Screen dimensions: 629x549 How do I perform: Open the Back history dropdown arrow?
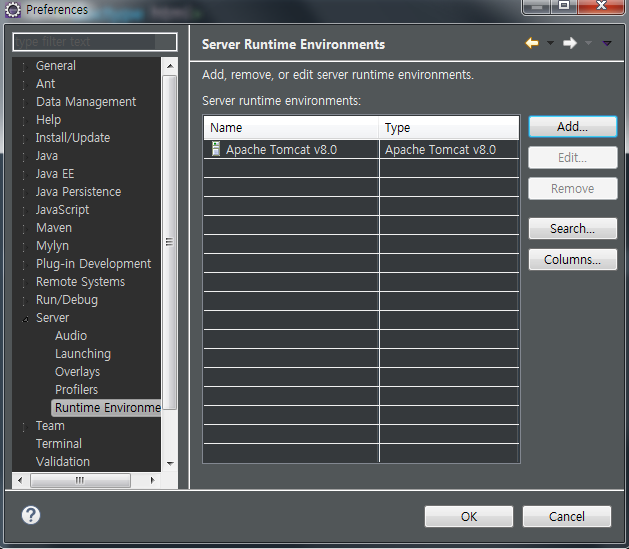pos(550,43)
